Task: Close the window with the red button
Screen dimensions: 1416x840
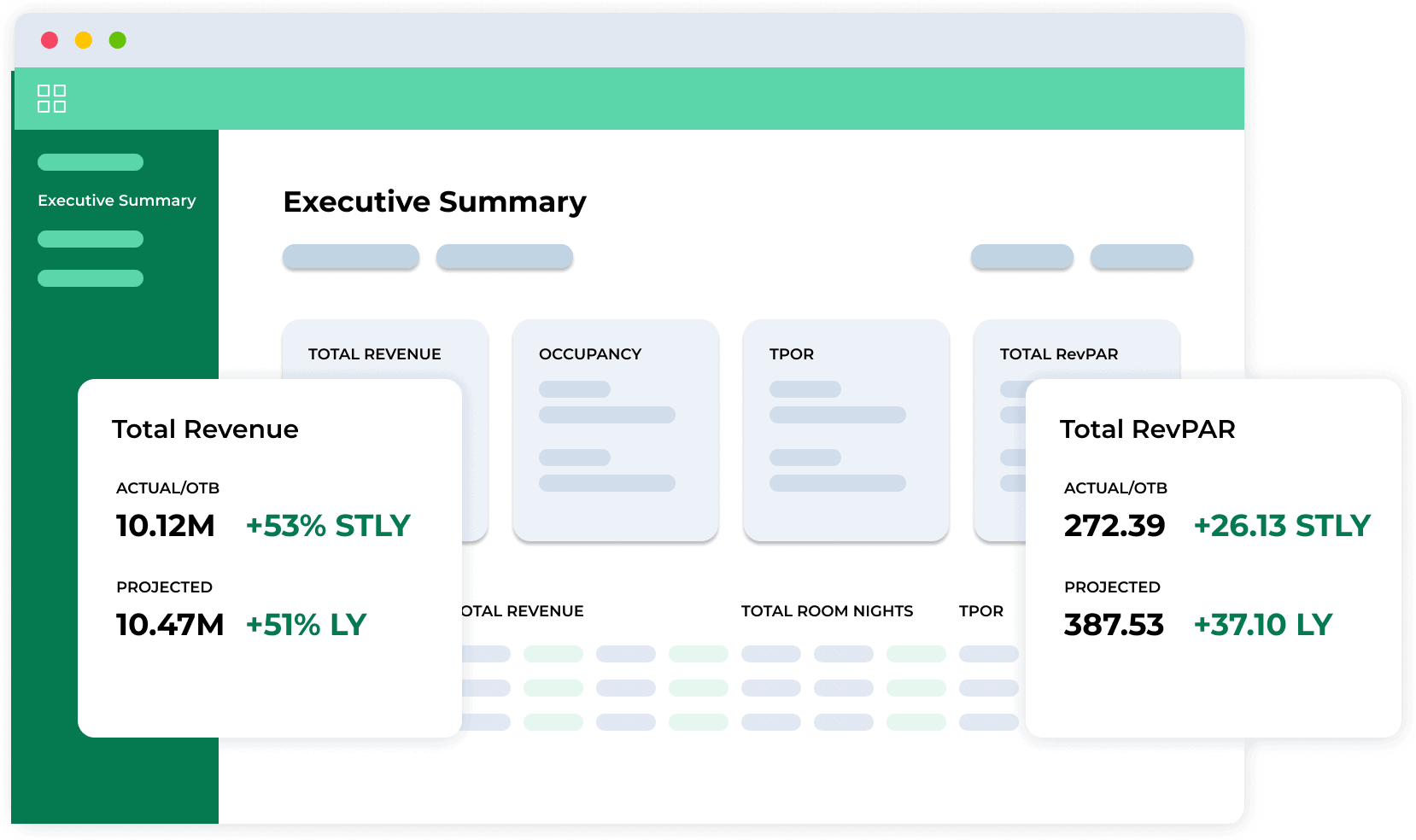Action: tap(50, 40)
